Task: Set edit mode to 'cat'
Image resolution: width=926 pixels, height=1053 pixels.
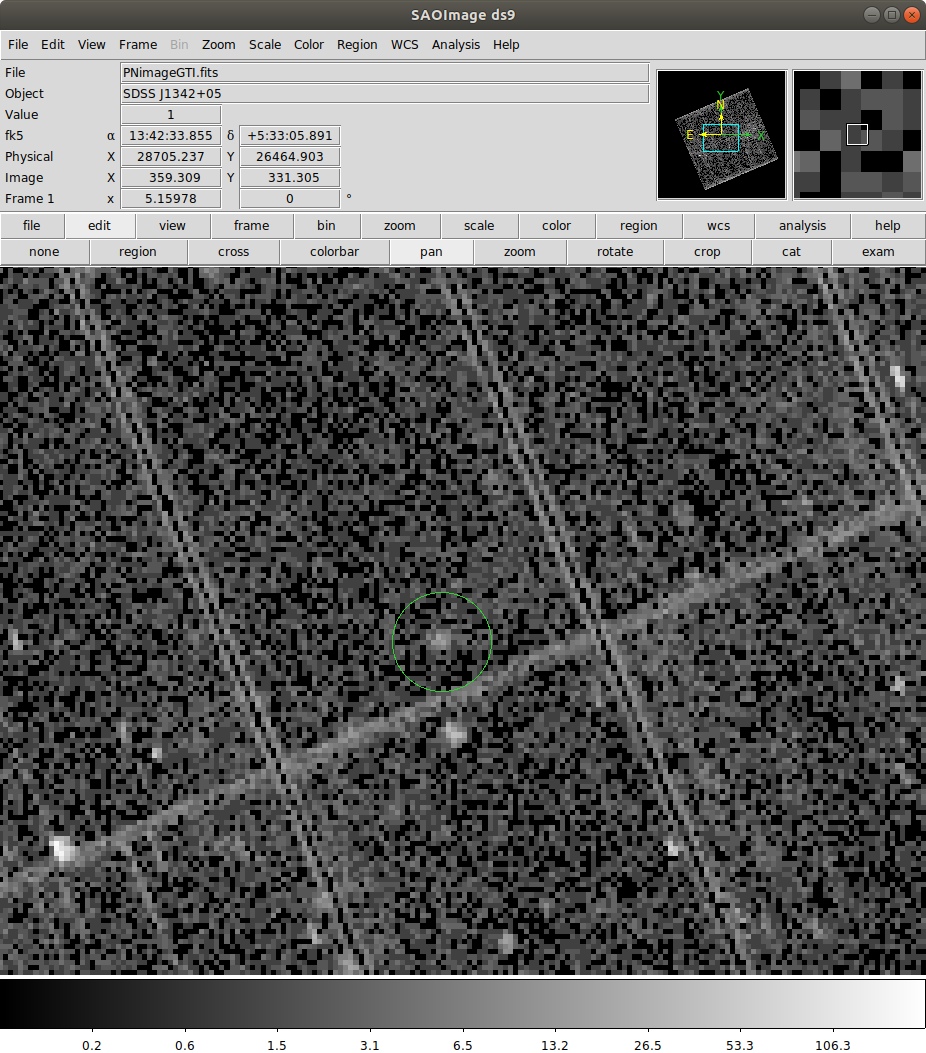Action: 792,252
